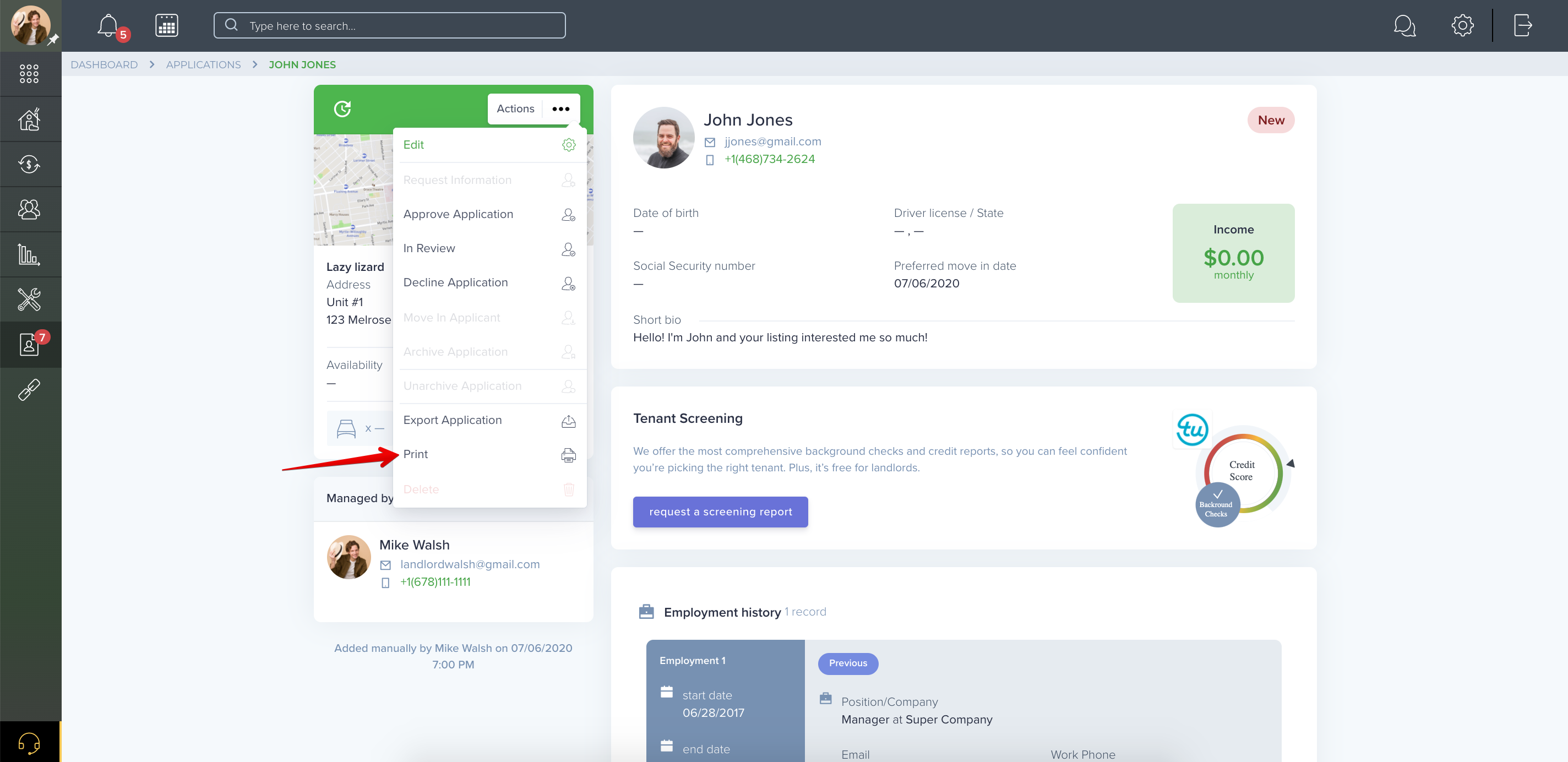Screen dimensions: 1568x762
Task: Click the gear icon beside Edit
Action: (569, 145)
